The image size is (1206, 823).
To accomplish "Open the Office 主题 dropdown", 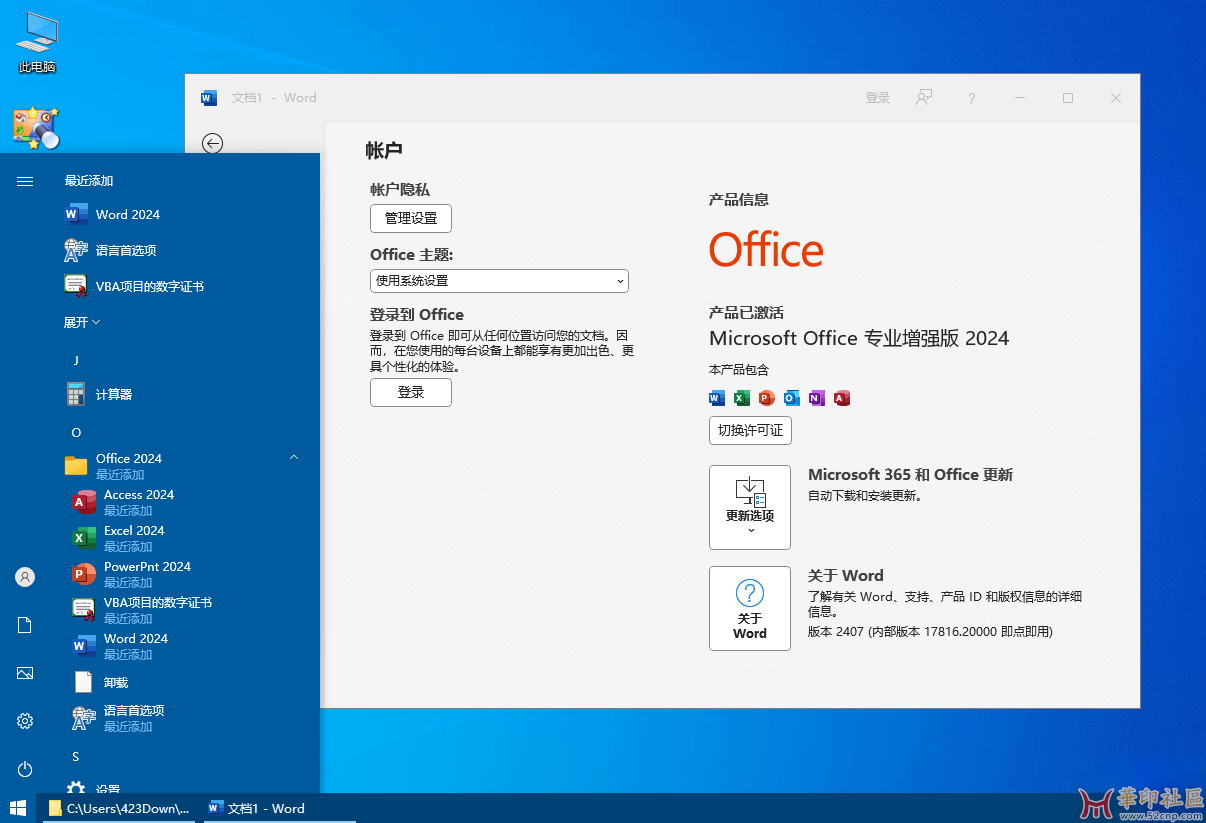I will click(x=499, y=281).
